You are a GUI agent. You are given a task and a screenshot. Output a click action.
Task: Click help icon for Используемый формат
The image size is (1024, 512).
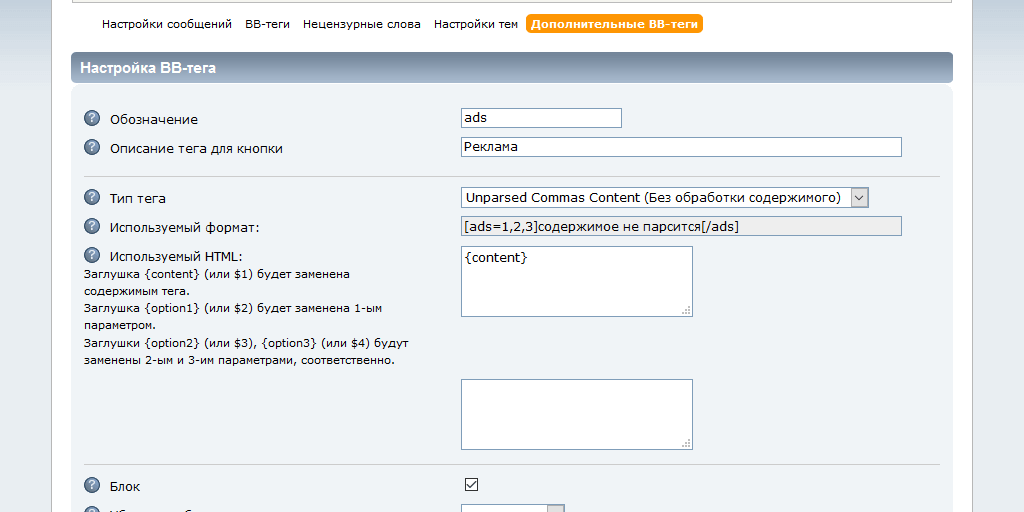92,226
